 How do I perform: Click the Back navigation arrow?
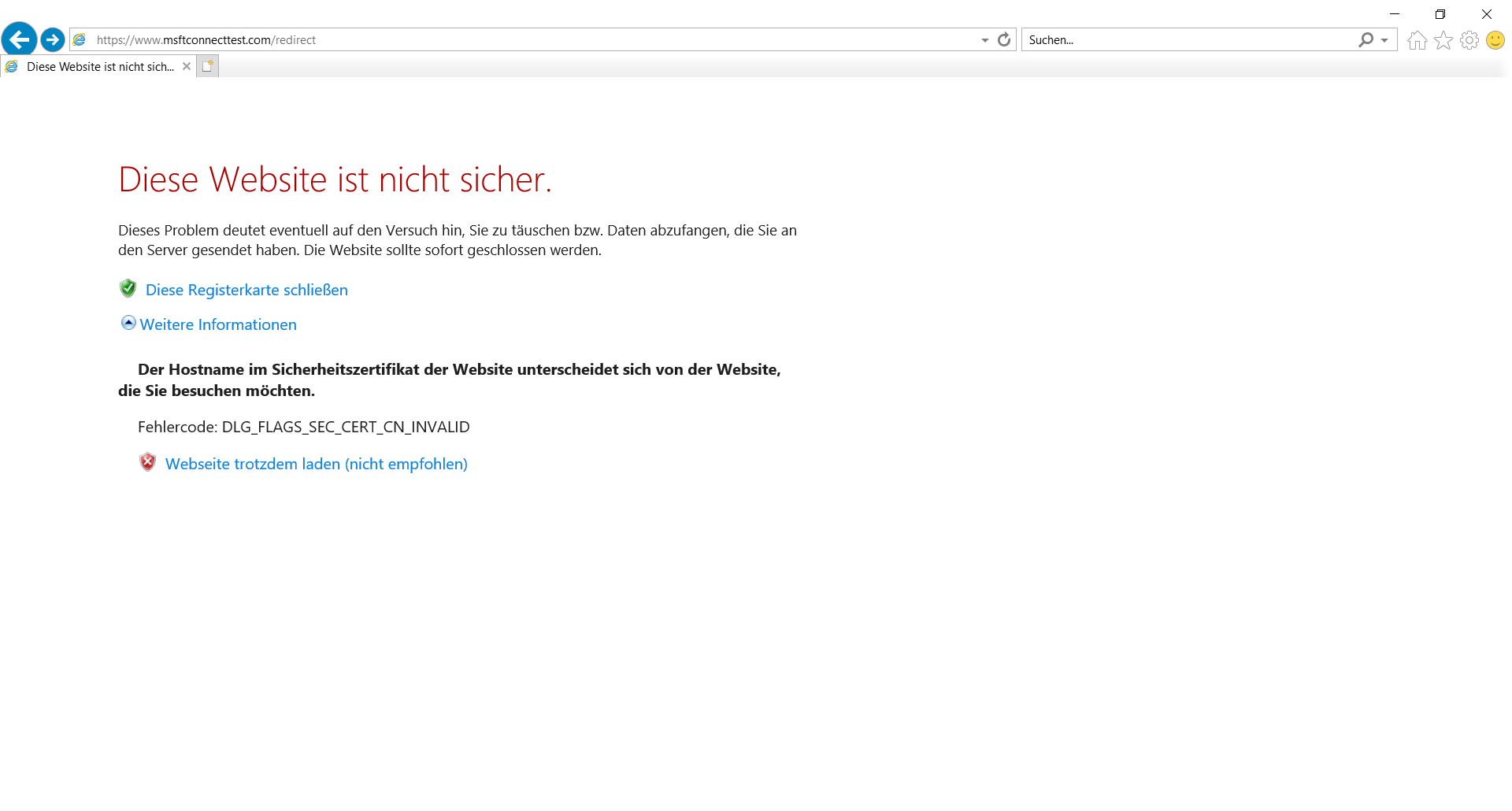coord(20,39)
